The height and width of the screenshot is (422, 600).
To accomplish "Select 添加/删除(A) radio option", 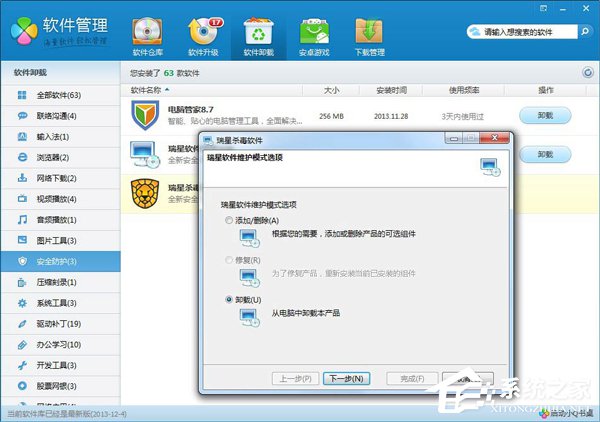I will [229, 220].
